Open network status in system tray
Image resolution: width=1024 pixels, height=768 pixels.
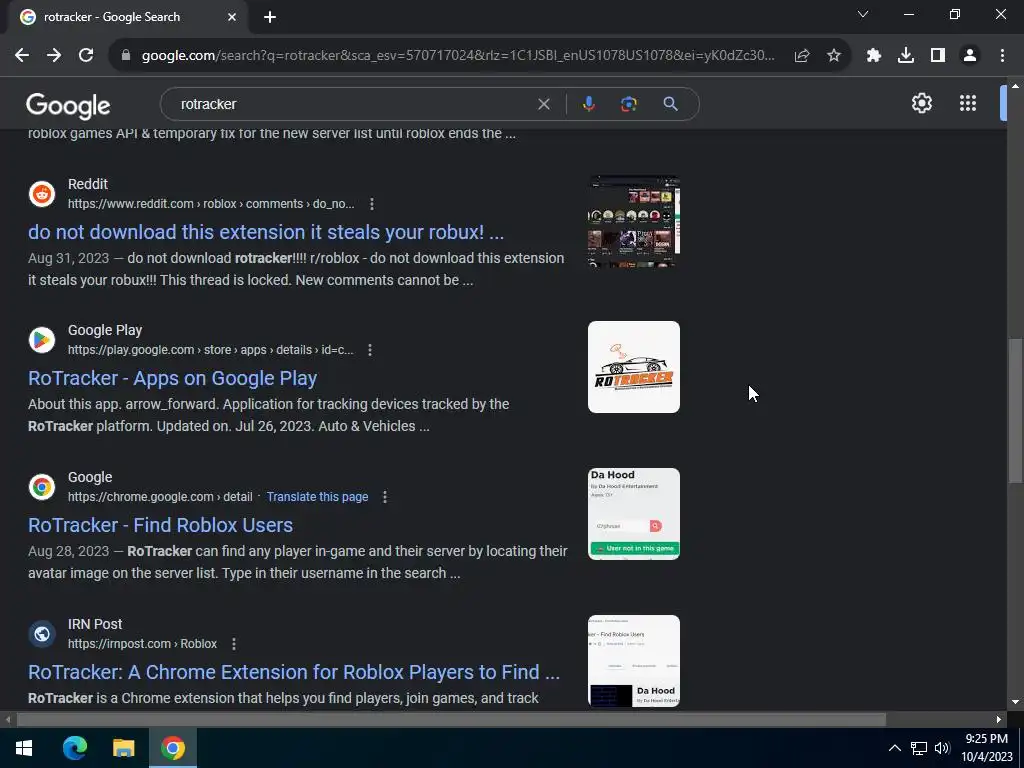pyautogui.click(x=919, y=748)
